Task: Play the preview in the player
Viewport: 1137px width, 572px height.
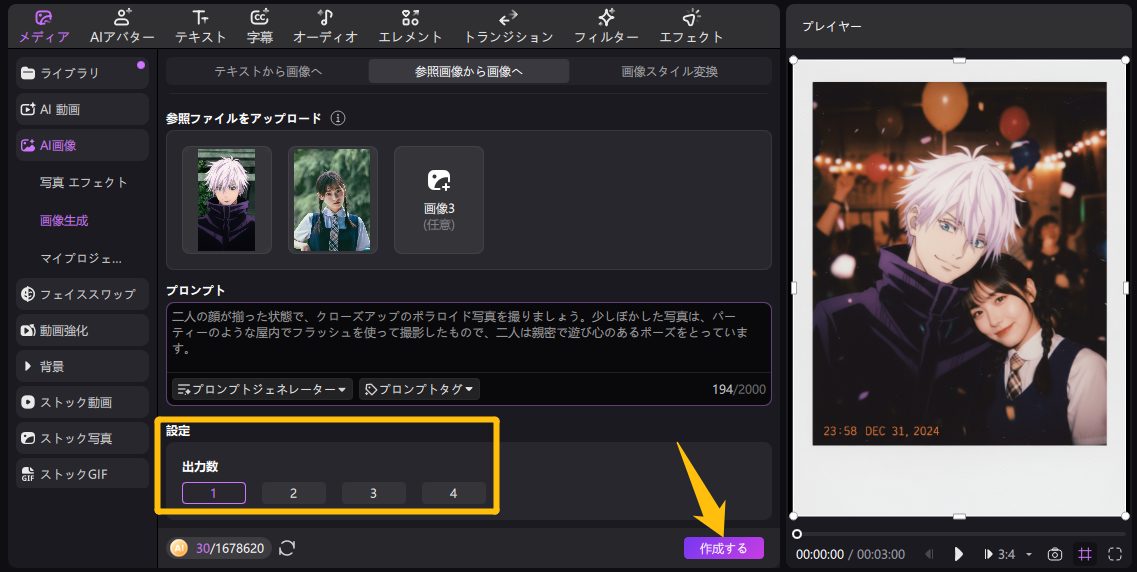Action: pos(959,555)
